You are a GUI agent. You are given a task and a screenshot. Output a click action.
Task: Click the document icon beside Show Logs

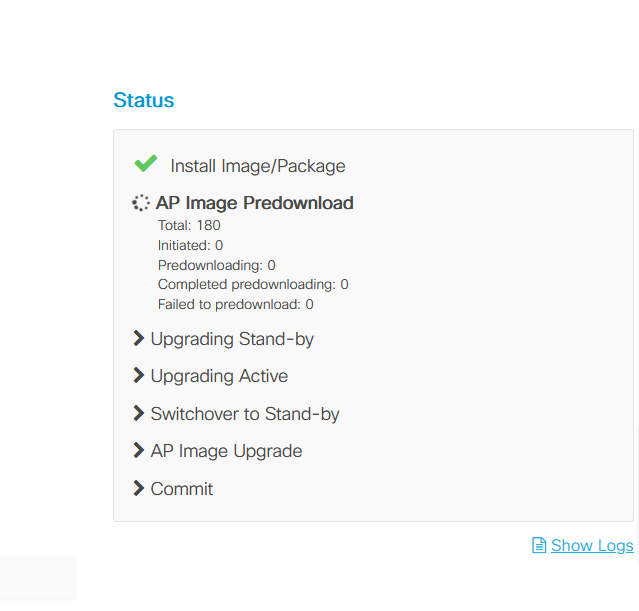click(x=539, y=545)
